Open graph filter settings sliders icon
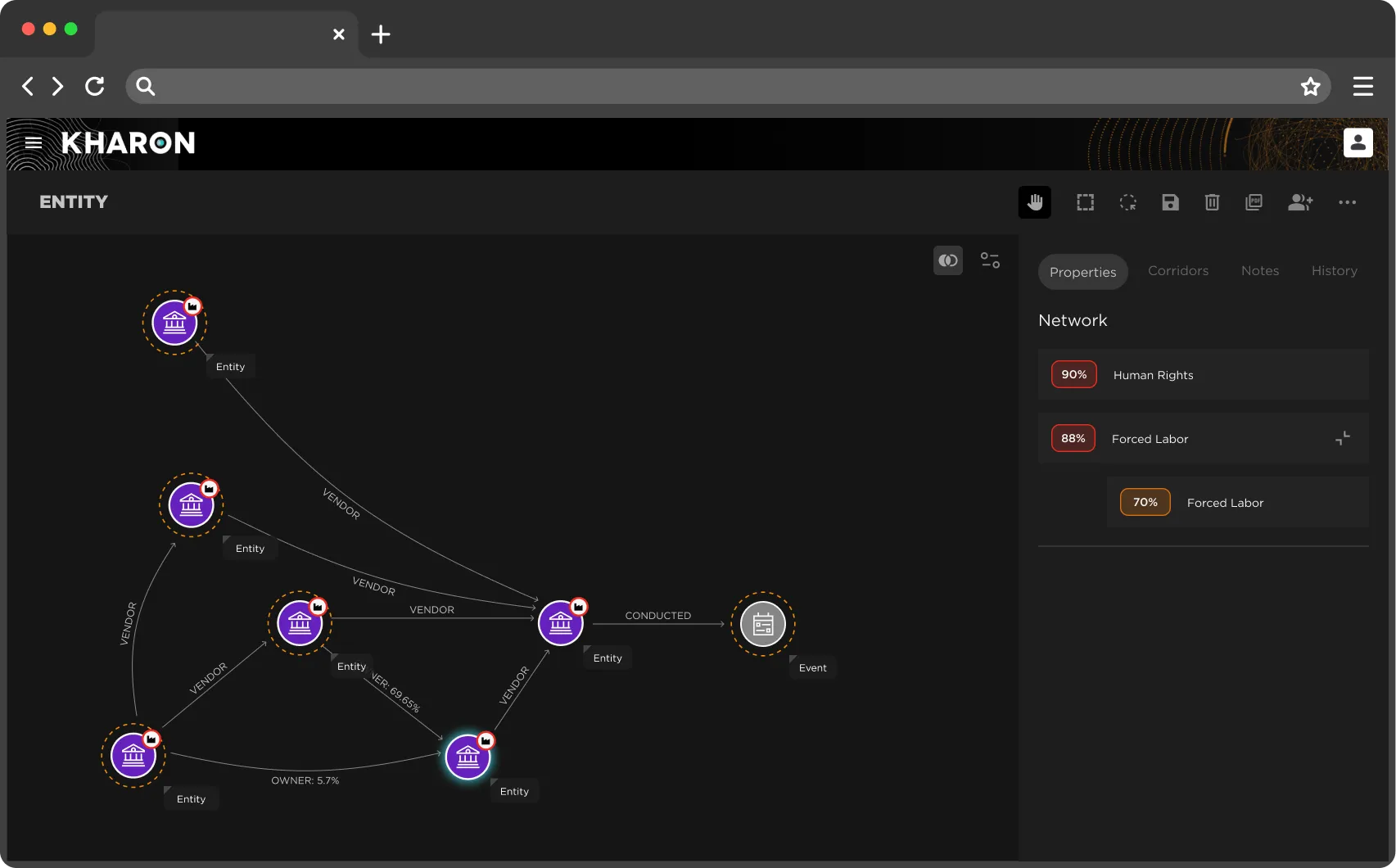This screenshot has height=868, width=1396. [991, 260]
